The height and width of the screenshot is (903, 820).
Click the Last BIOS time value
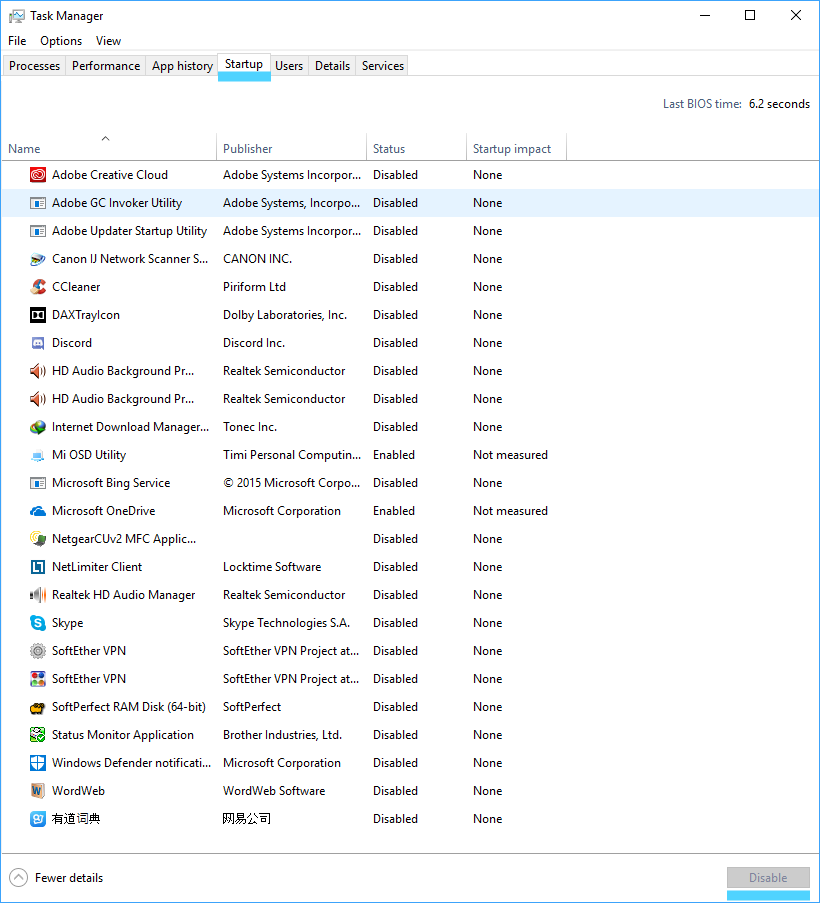779,104
